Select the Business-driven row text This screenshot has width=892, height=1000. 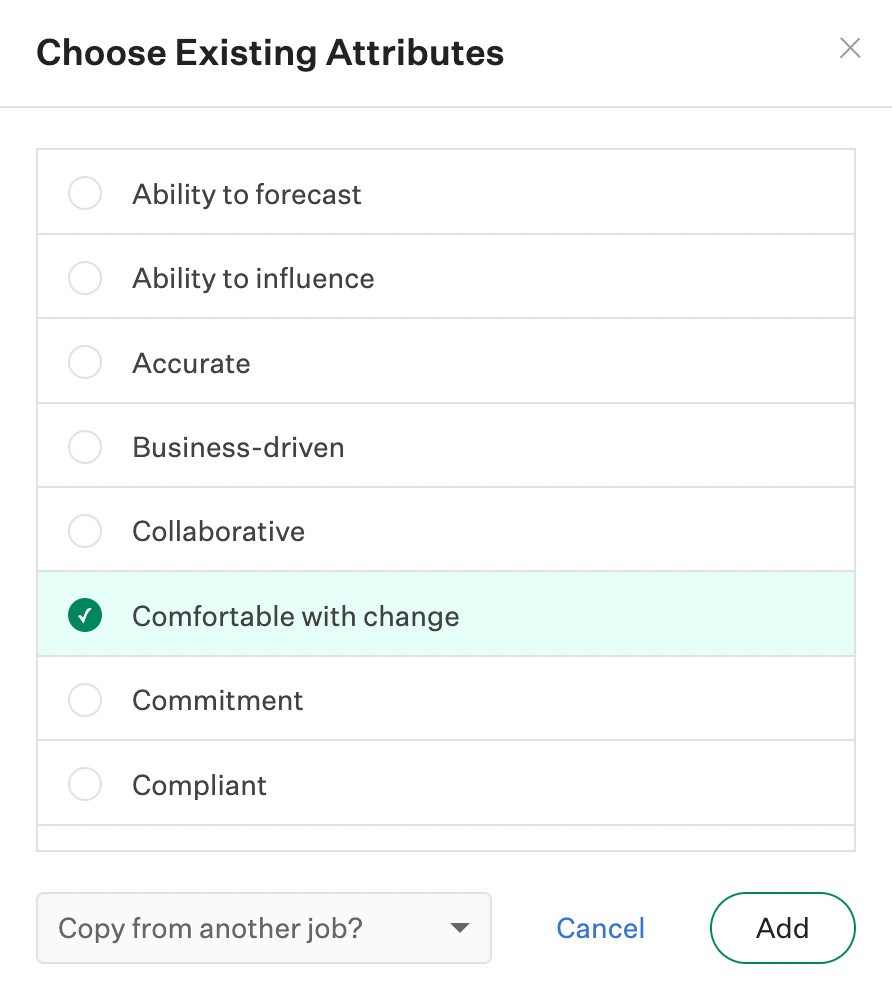click(x=238, y=447)
